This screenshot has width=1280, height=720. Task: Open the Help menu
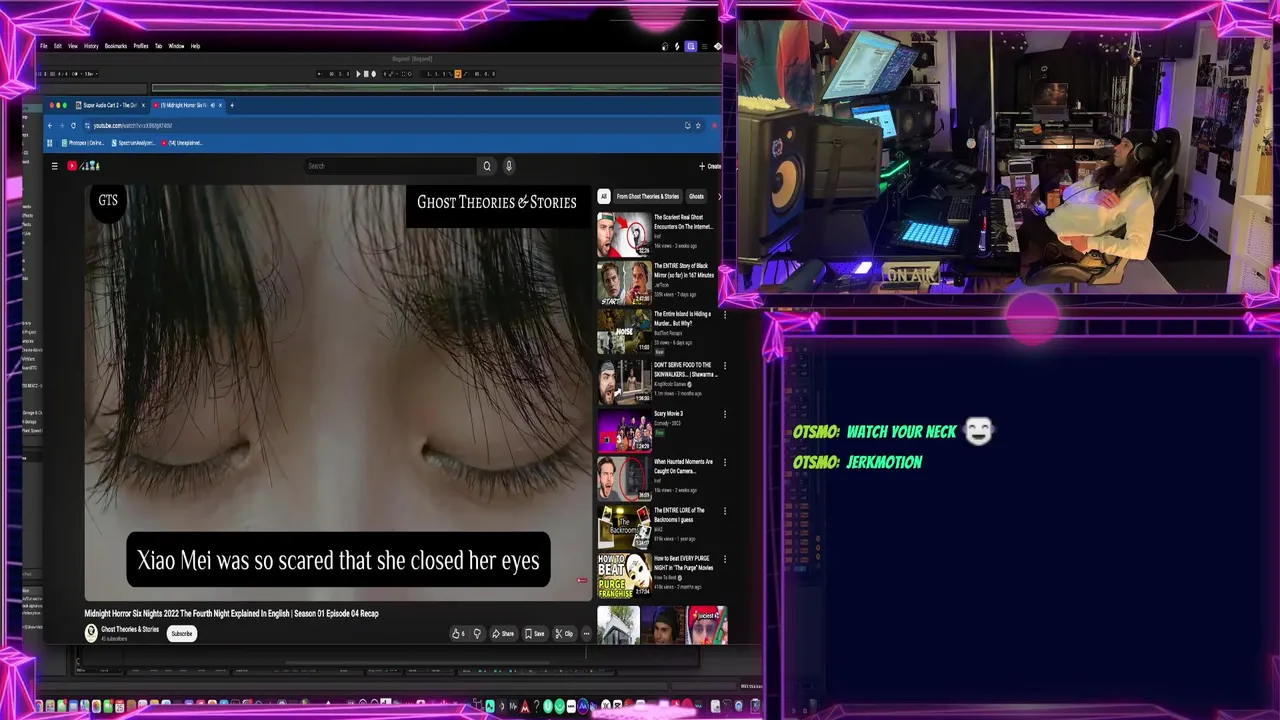click(195, 46)
